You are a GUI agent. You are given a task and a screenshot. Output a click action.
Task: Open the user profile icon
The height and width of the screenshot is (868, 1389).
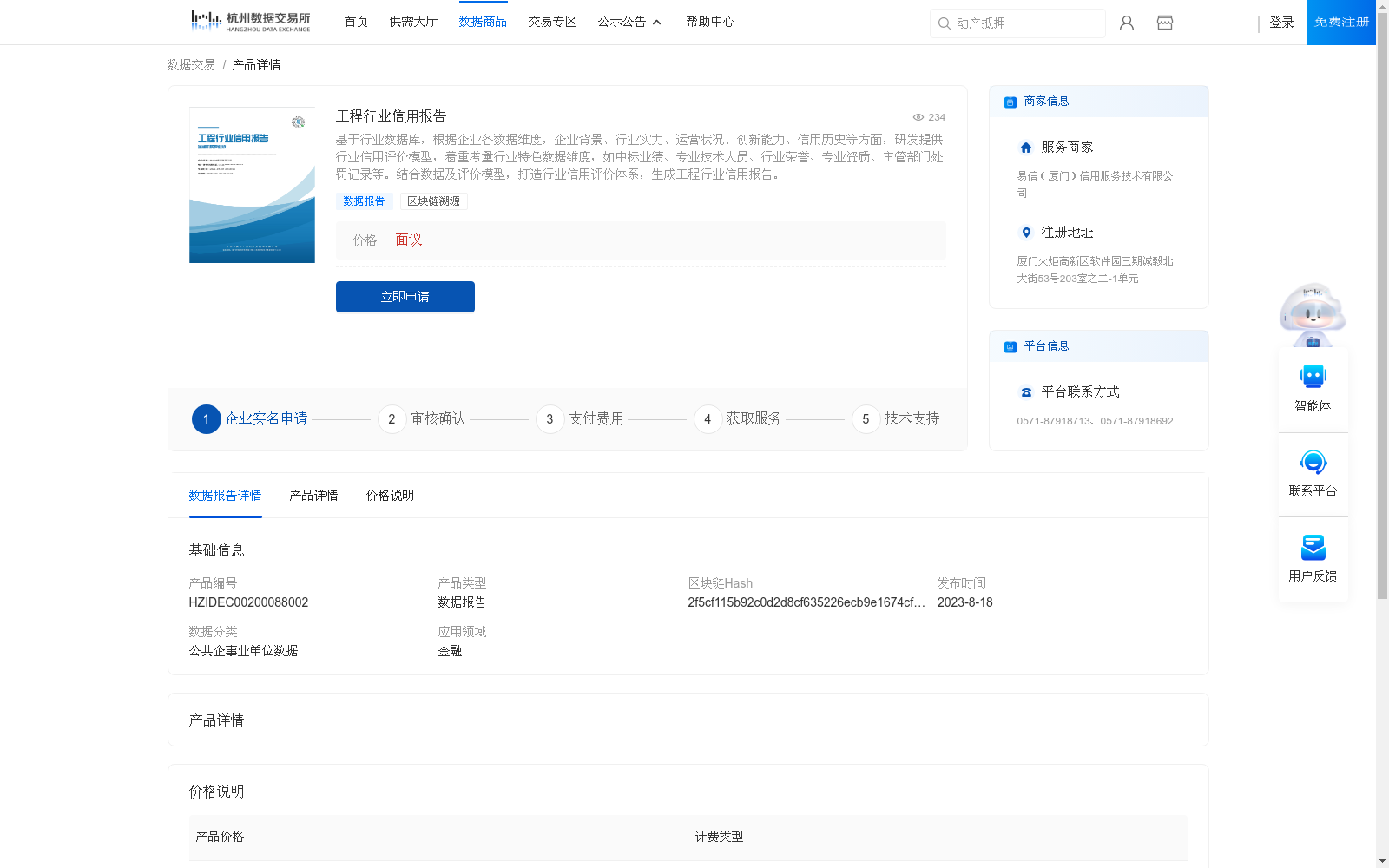1127,23
